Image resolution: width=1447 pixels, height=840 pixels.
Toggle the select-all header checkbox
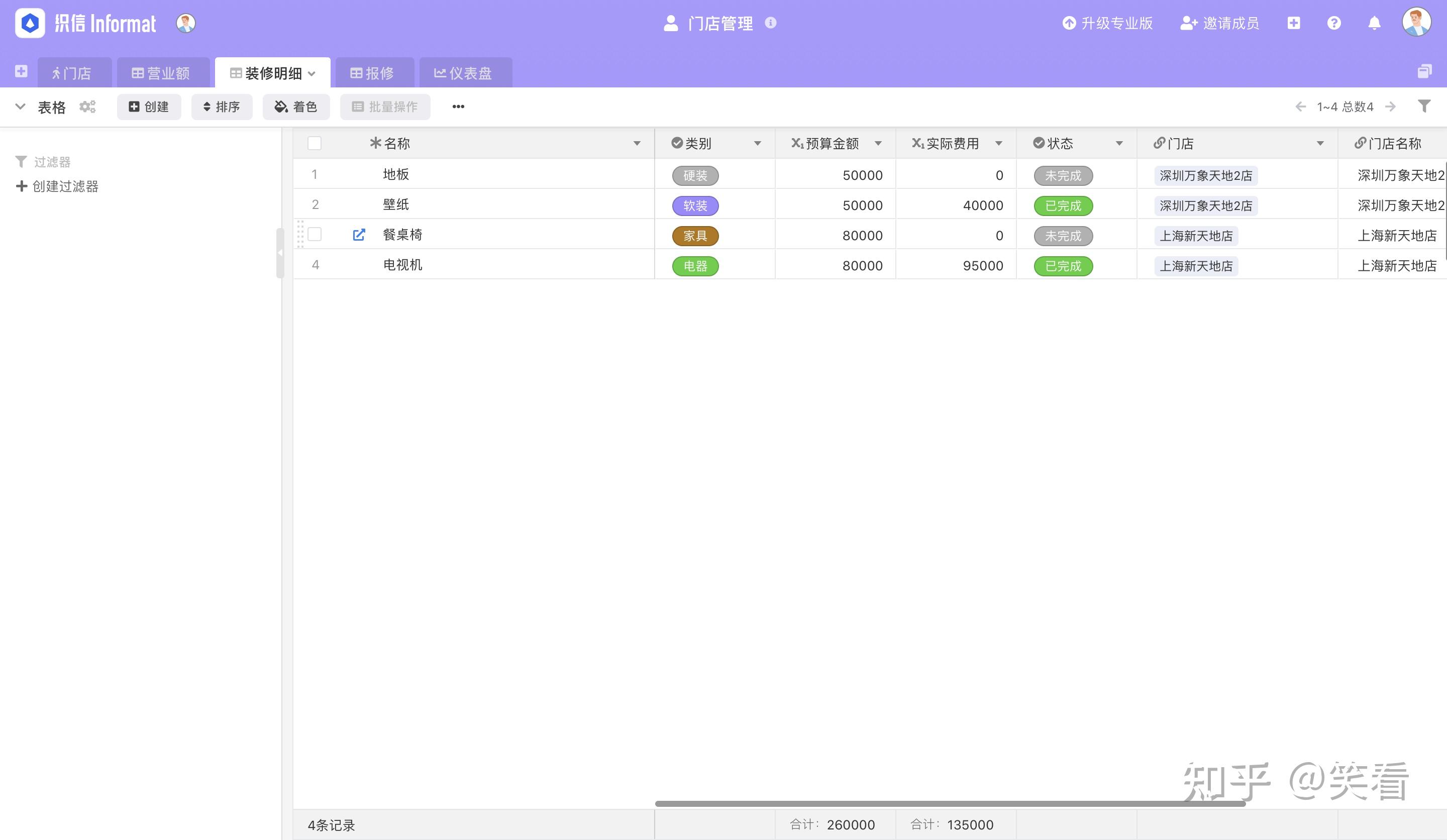point(314,143)
